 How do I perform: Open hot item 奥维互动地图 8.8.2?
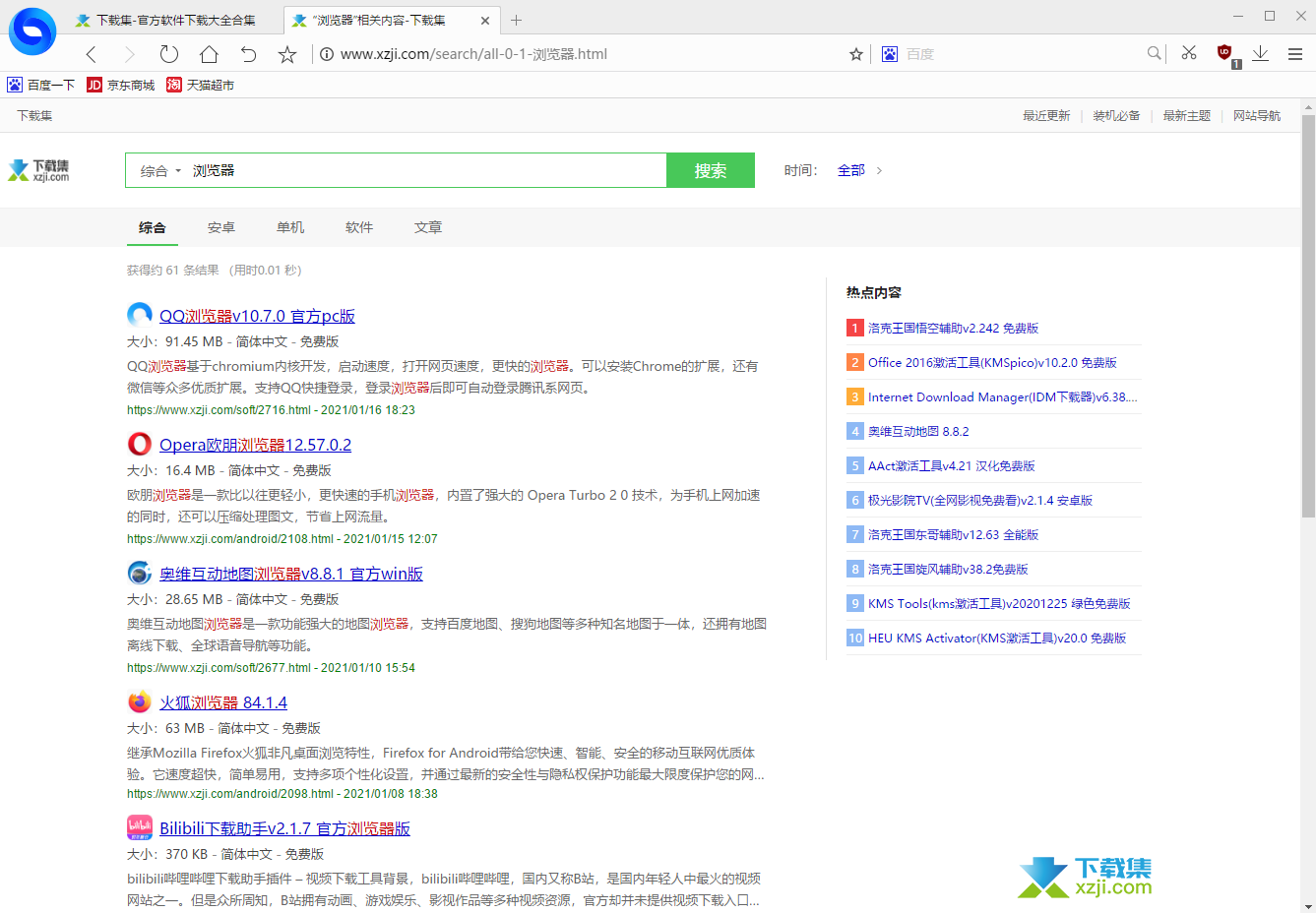coord(918,431)
